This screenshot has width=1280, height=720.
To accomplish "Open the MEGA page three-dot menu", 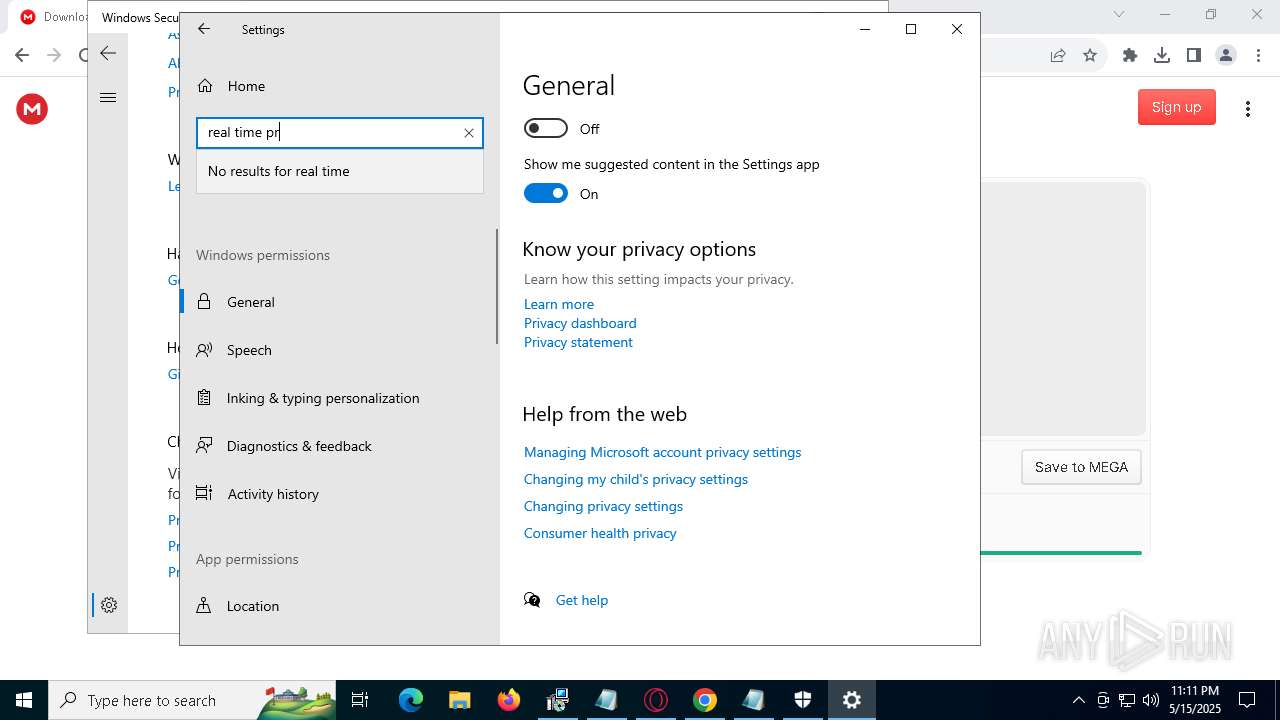I will [1247, 108].
